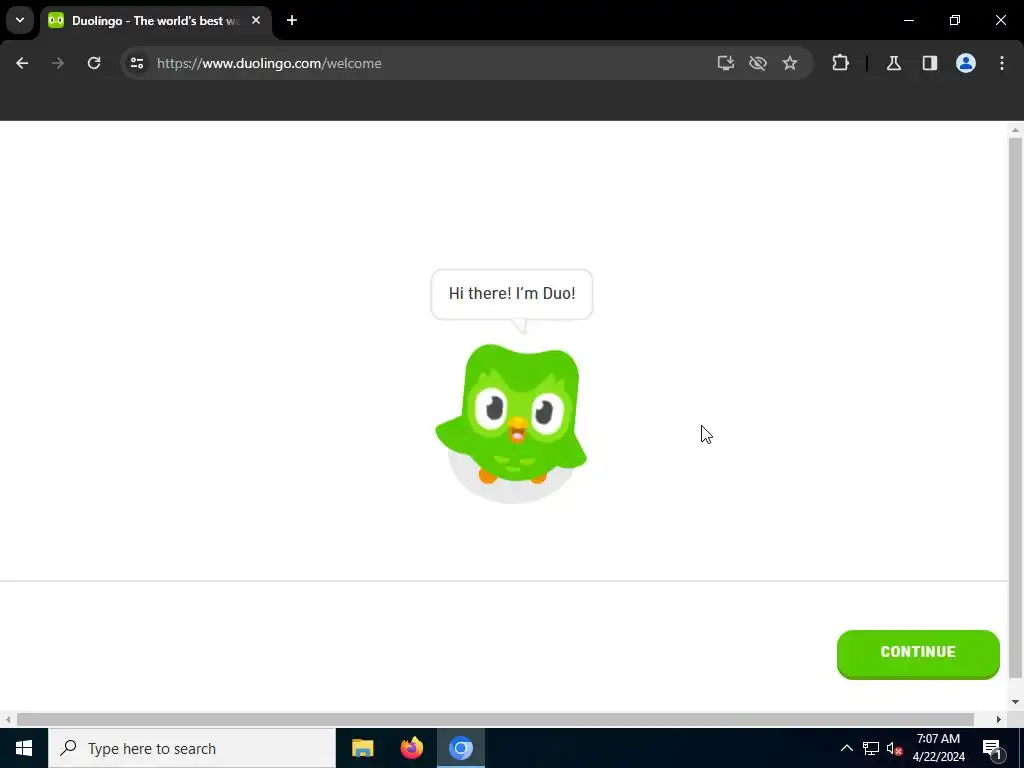
Task: Reload the Duolingo page
Action: pos(94,63)
